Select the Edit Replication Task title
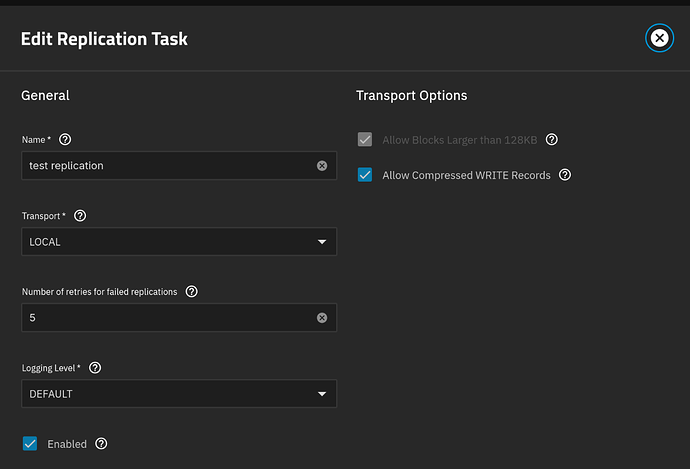 click(x=104, y=39)
